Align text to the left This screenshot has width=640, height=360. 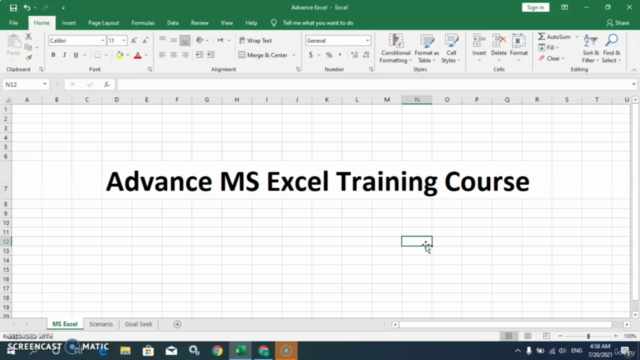(x=162, y=55)
